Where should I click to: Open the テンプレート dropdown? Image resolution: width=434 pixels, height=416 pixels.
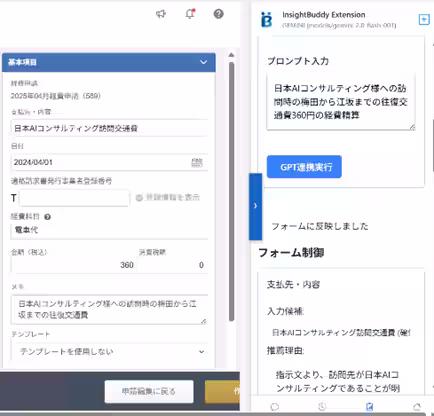pyautogui.click(x=110, y=352)
